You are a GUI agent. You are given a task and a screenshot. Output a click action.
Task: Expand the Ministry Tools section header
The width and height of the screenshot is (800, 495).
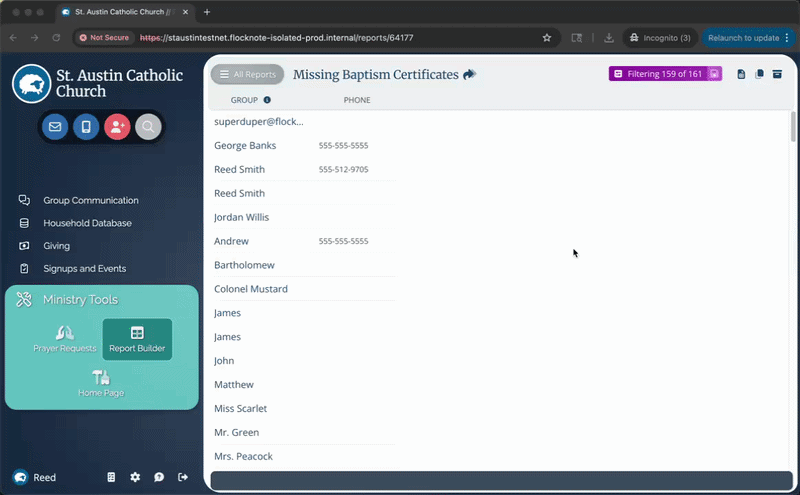[x=80, y=300]
